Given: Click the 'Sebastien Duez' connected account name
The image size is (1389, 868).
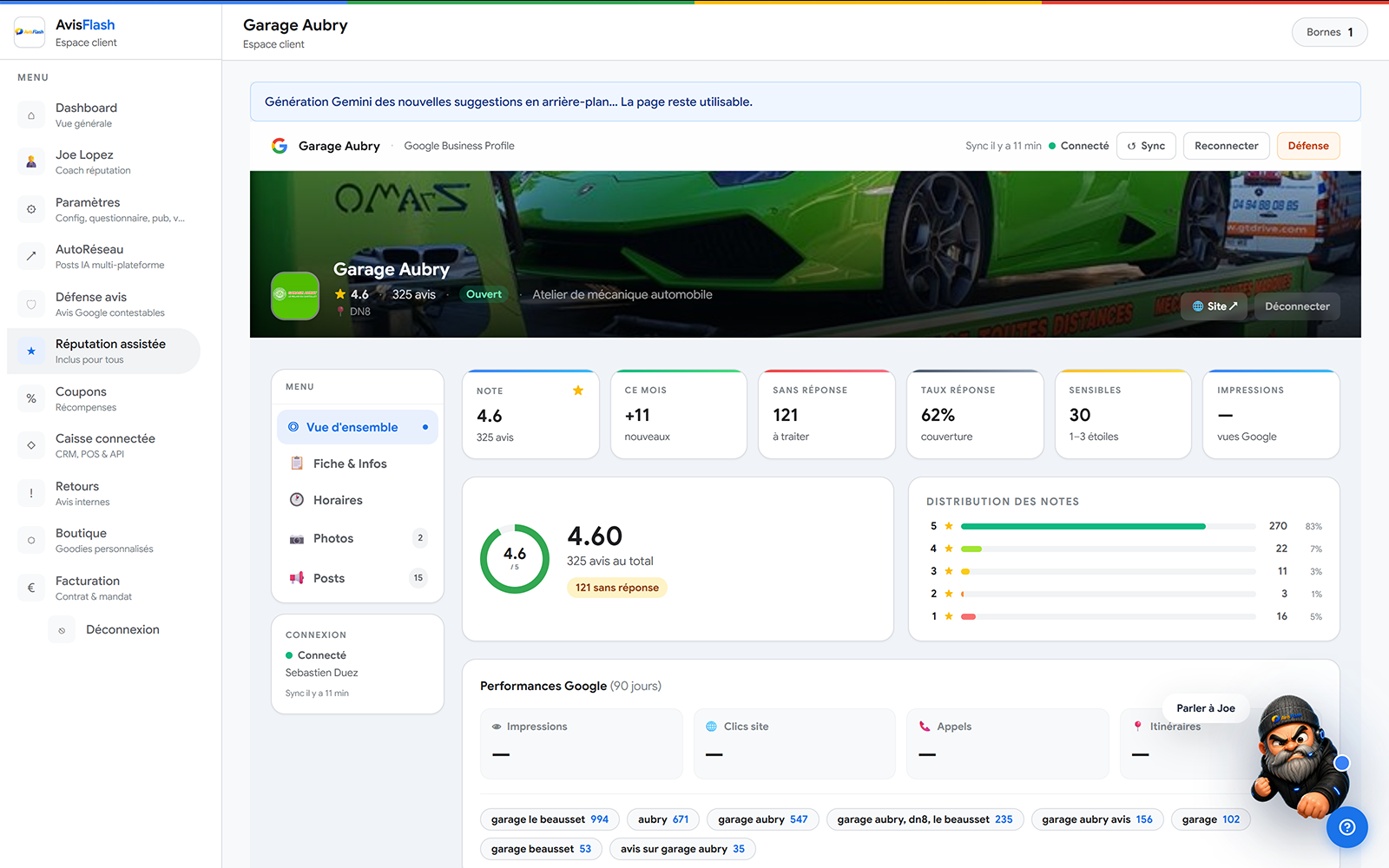Looking at the screenshot, I should click(321, 673).
